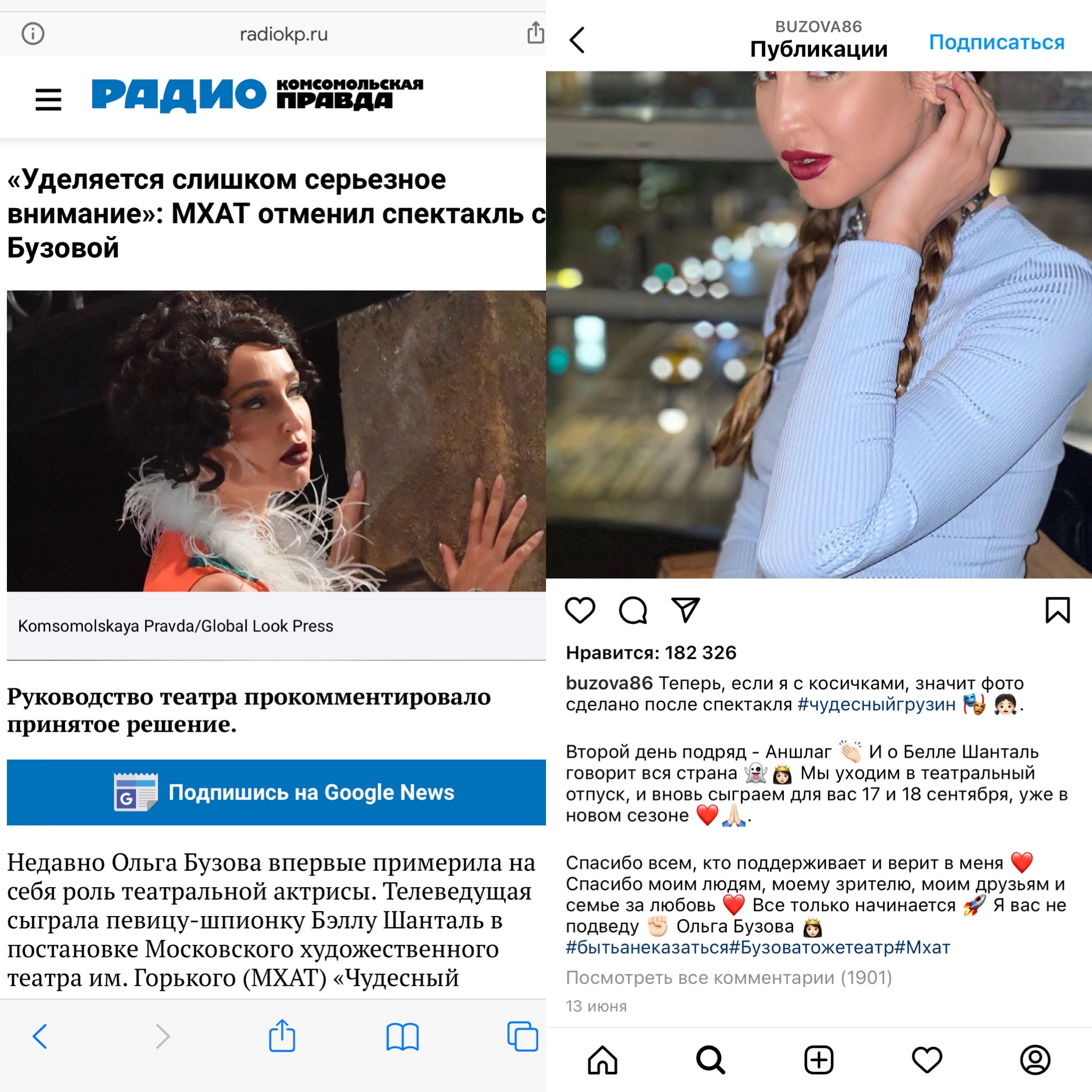Like the post with the heart icon
Viewport: 1092px width, 1092px height.
(x=580, y=610)
